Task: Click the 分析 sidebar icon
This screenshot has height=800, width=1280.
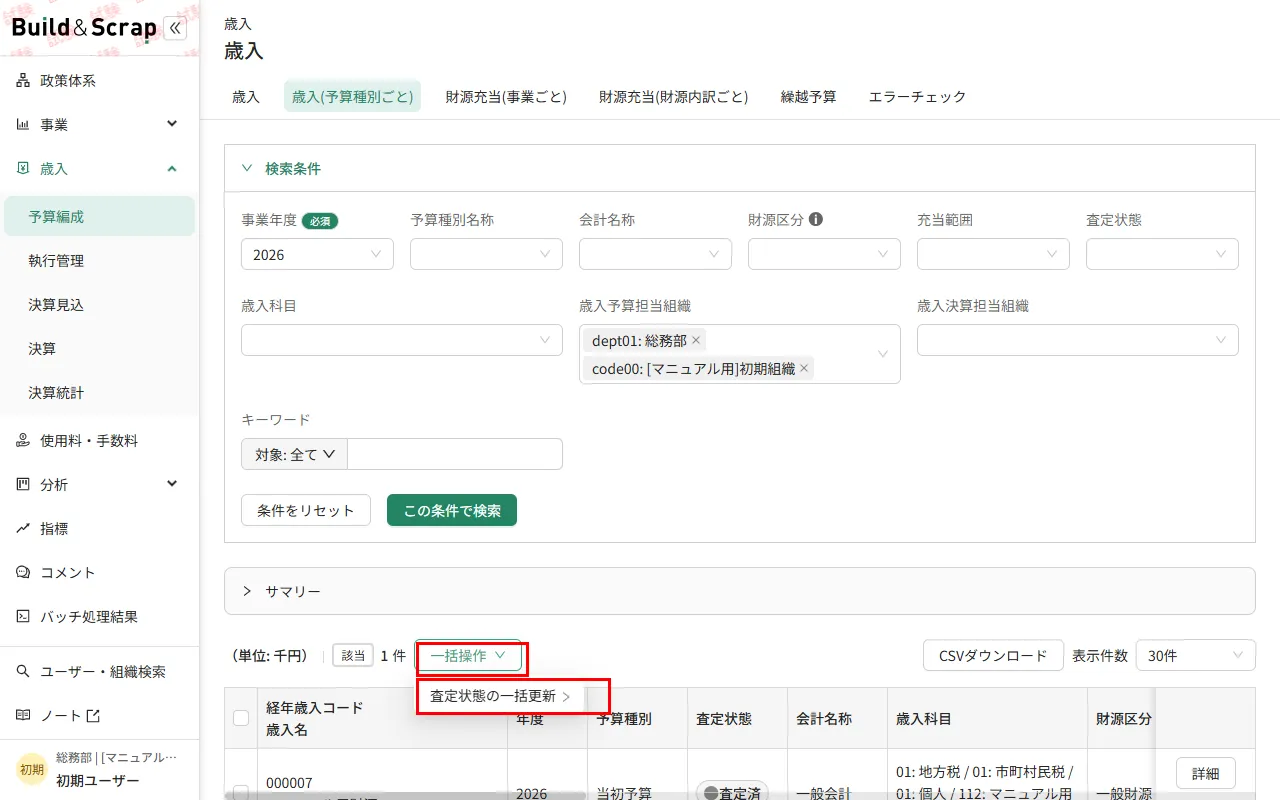Action: pos(23,485)
